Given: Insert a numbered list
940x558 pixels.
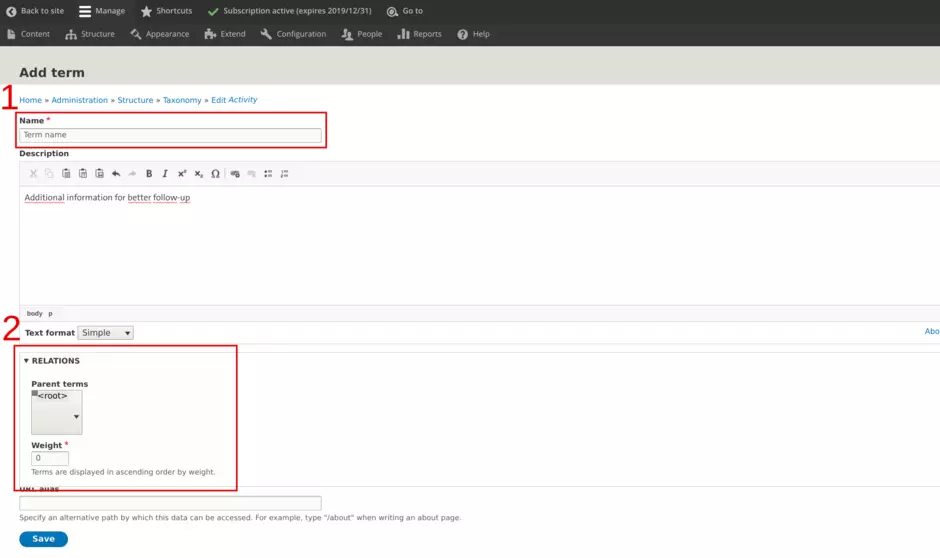Looking at the screenshot, I should (x=285, y=174).
